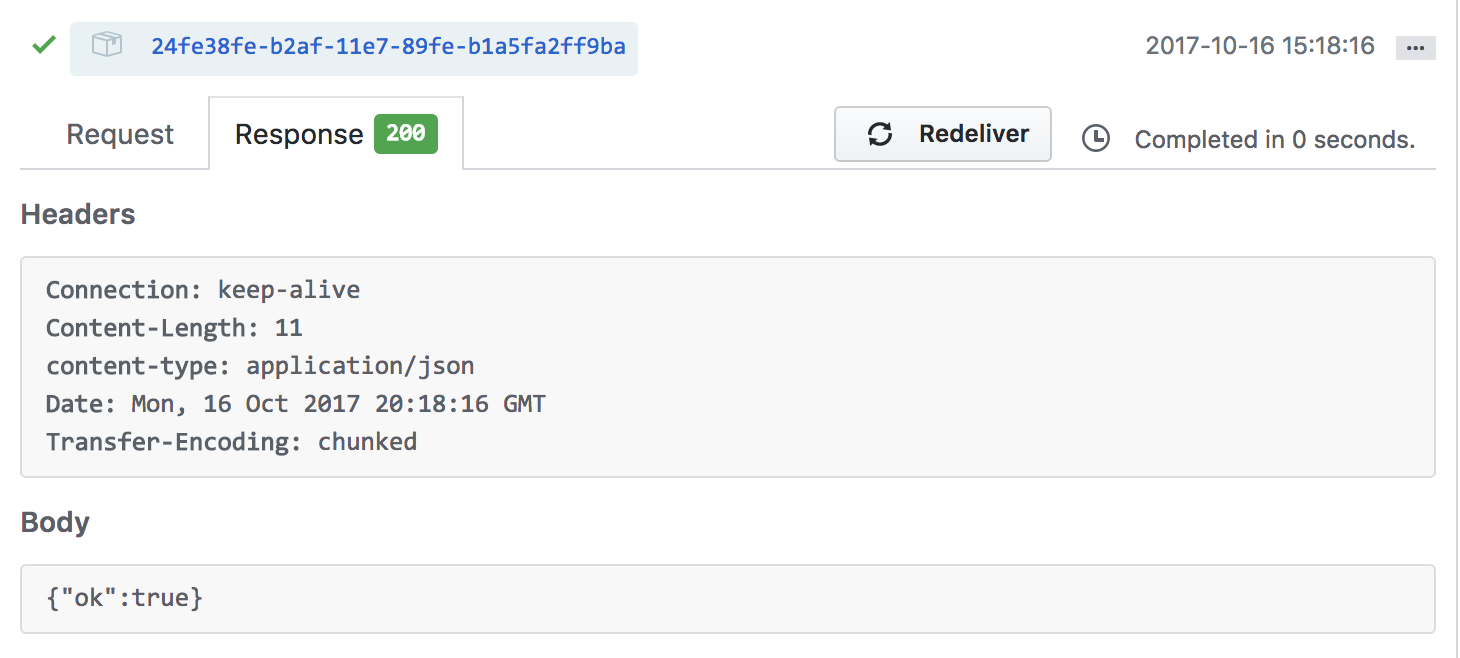This screenshot has width=1460, height=658.
Task: Click the Date header line
Action: click(296, 404)
